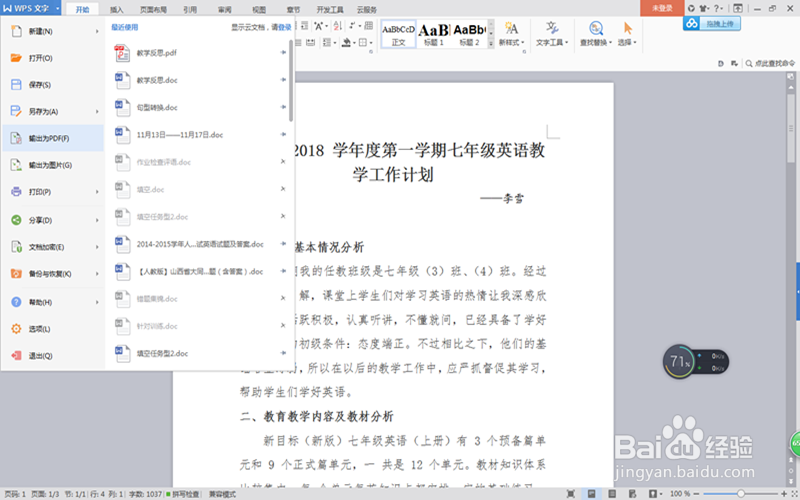Click the 未登录 login button
This screenshot has height=500, width=800.
coord(662,8)
